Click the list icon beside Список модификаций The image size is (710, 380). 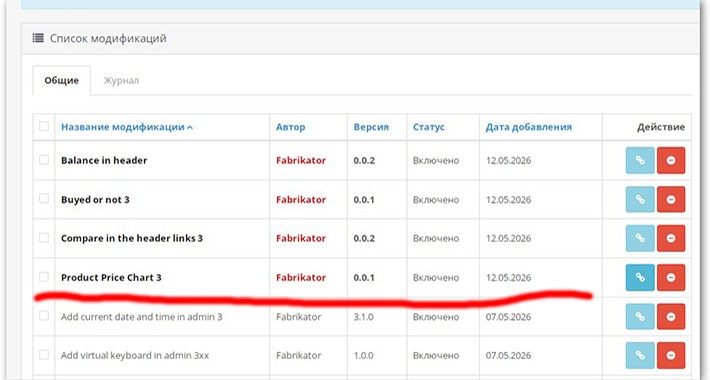click(x=38, y=38)
